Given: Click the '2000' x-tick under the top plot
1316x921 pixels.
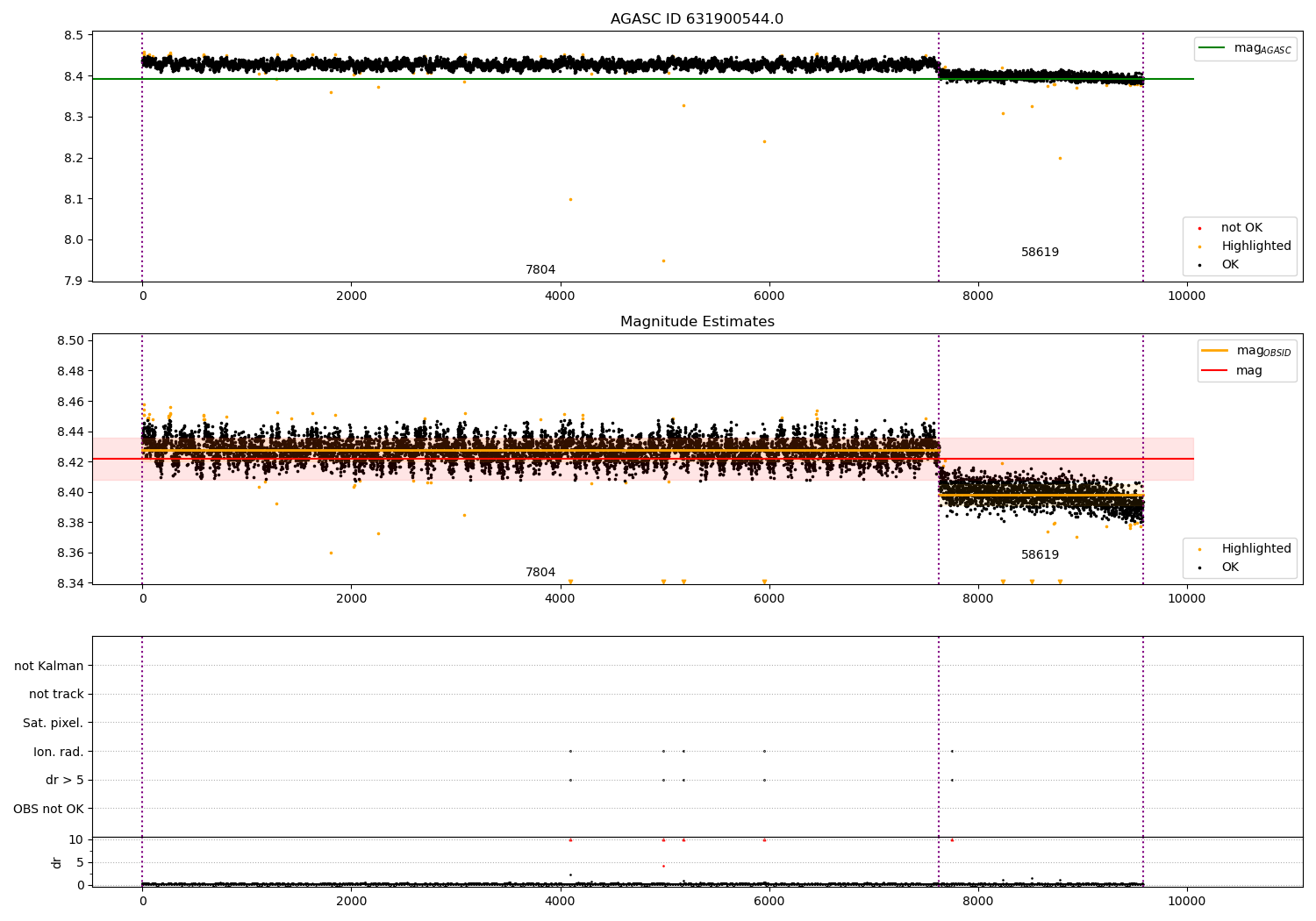Looking at the screenshot, I should pyautogui.click(x=351, y=296).
